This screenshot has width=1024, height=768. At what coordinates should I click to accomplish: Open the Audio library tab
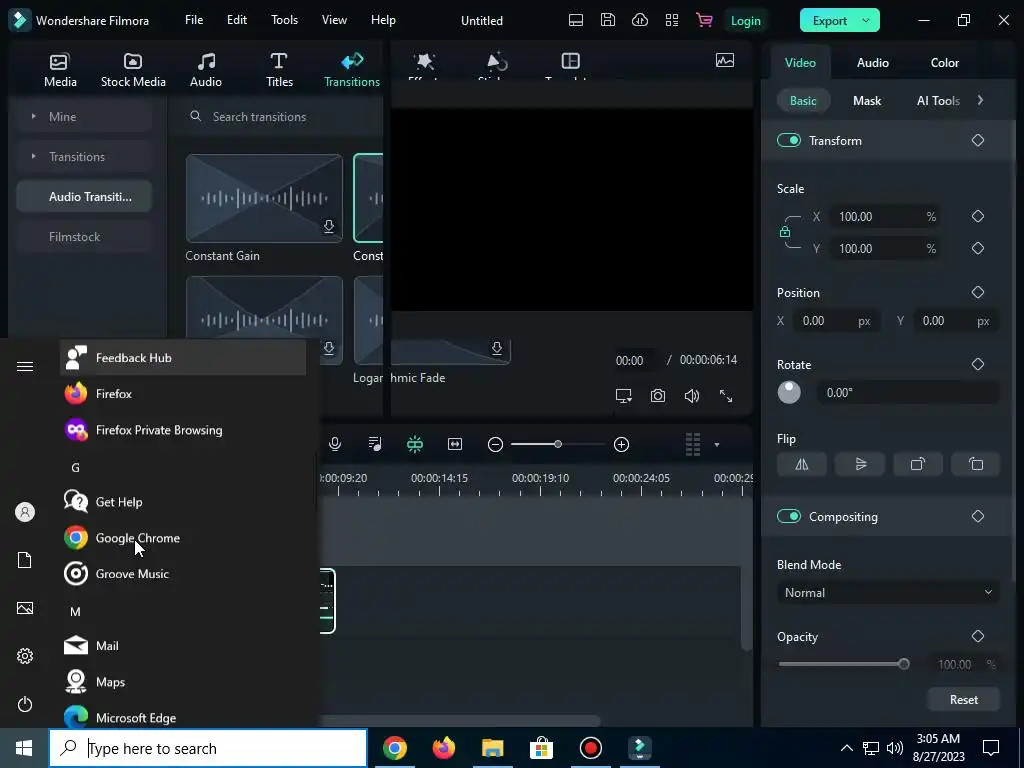point(206,69)
